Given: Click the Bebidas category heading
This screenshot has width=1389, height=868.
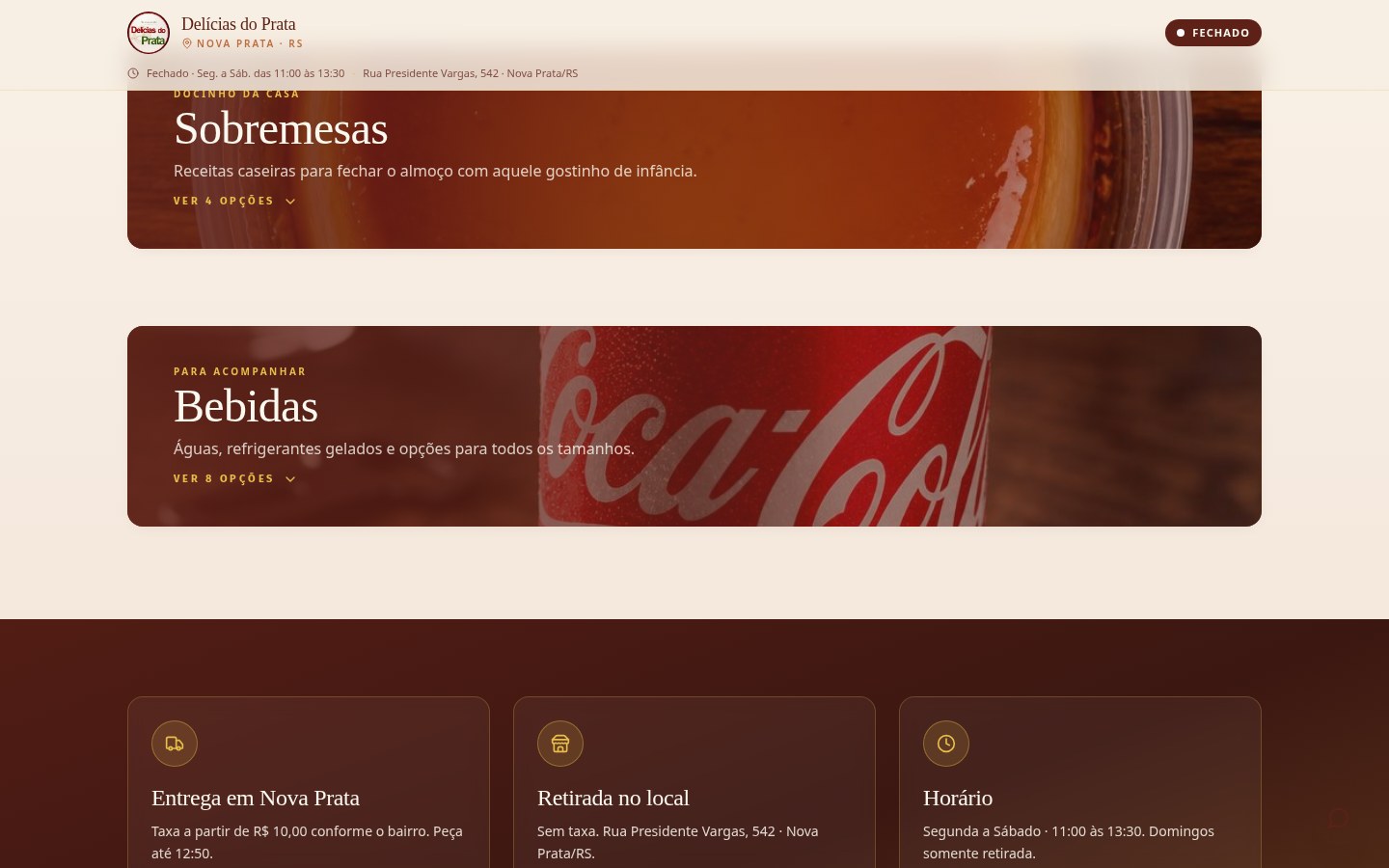Looking at the screenshot, I should (x=246, y=407).
